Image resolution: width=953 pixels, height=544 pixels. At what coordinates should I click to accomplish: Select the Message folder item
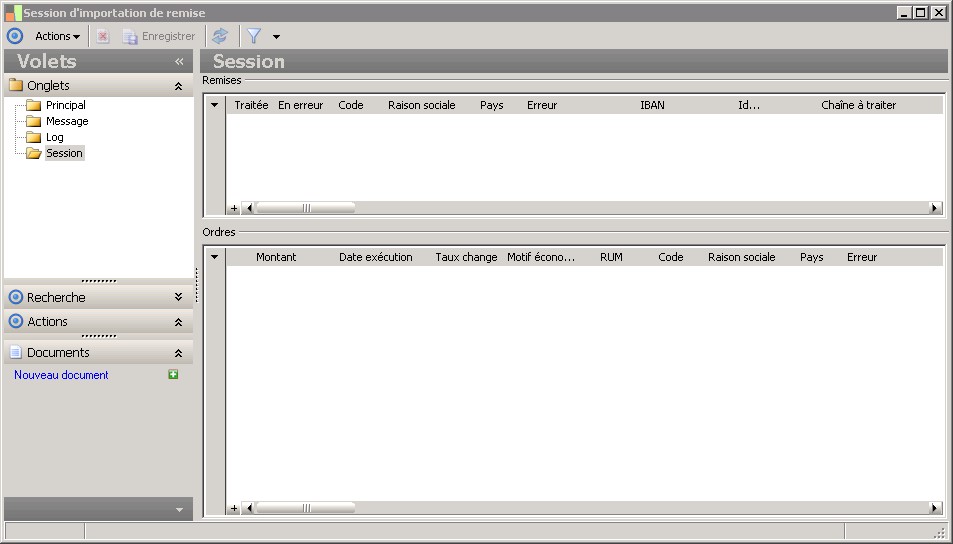coord(67,121)
